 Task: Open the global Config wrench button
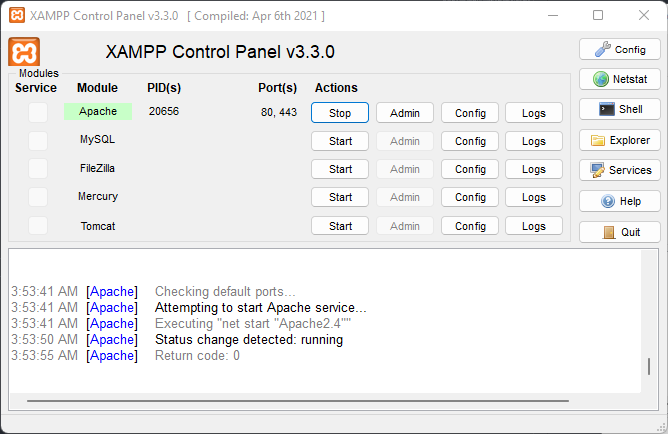click(619, 49)
